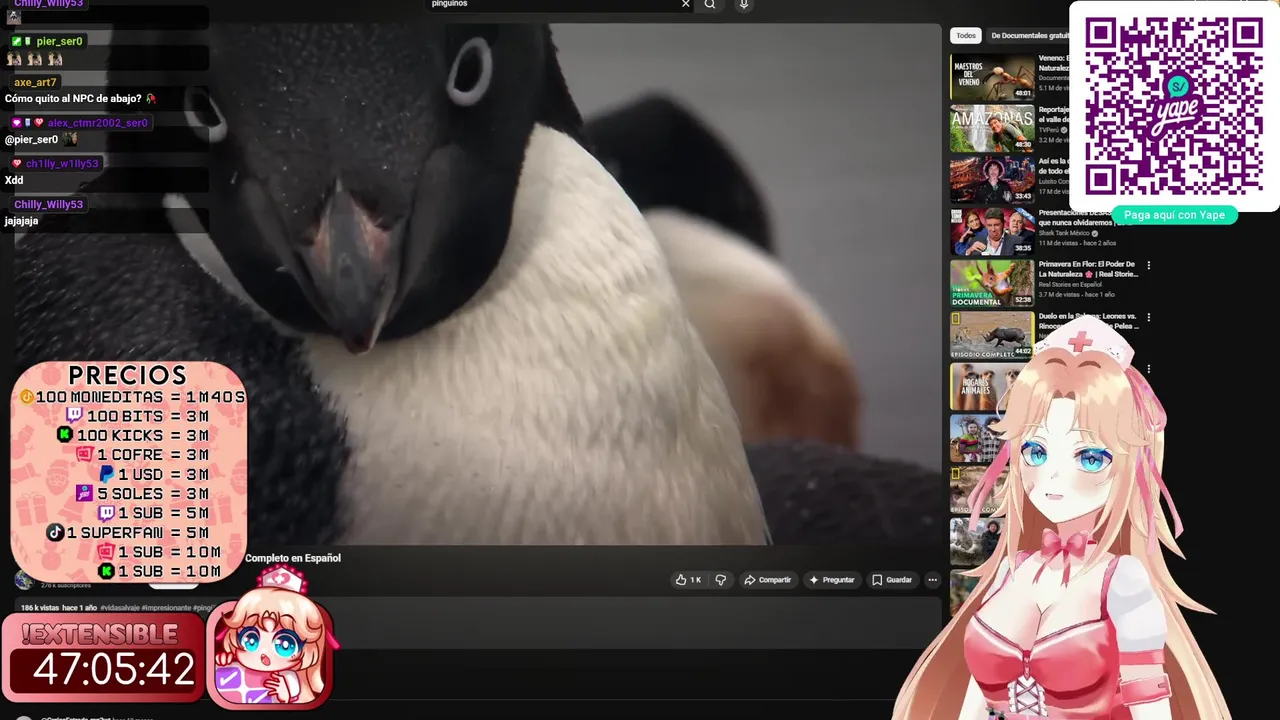
Task: Dislike the video with thumbs-down icon
Action: click(720, 580)
